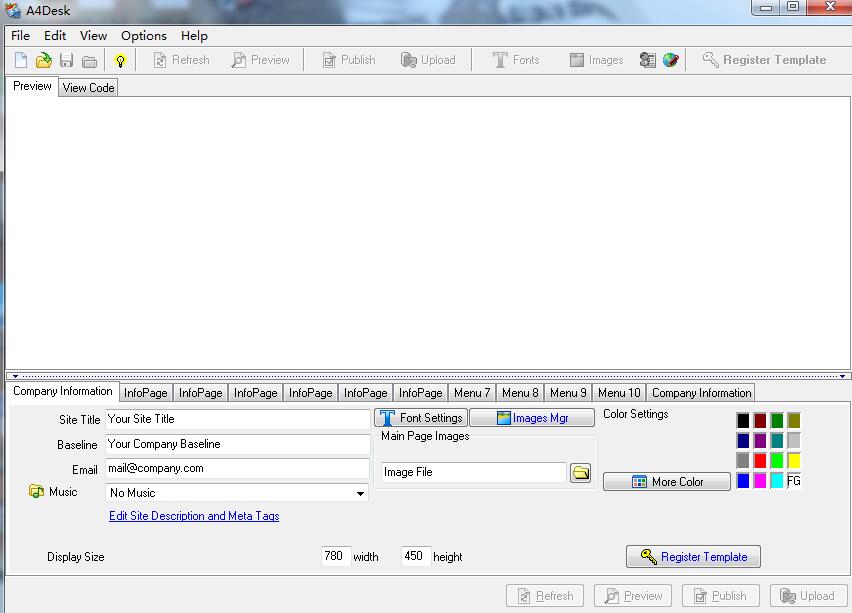Viewport: 852px width, 613px height.
Task: Pick the teal color swatch
Action: pyautogui.click(x=777, y=440)
